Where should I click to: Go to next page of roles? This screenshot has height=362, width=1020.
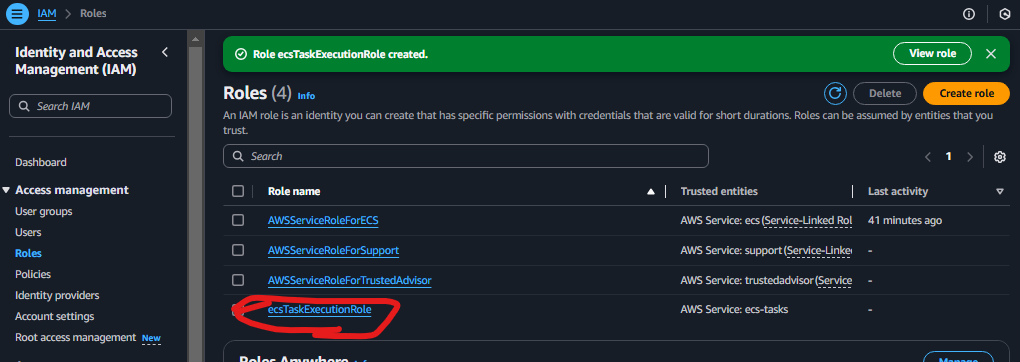click(969, 156)
